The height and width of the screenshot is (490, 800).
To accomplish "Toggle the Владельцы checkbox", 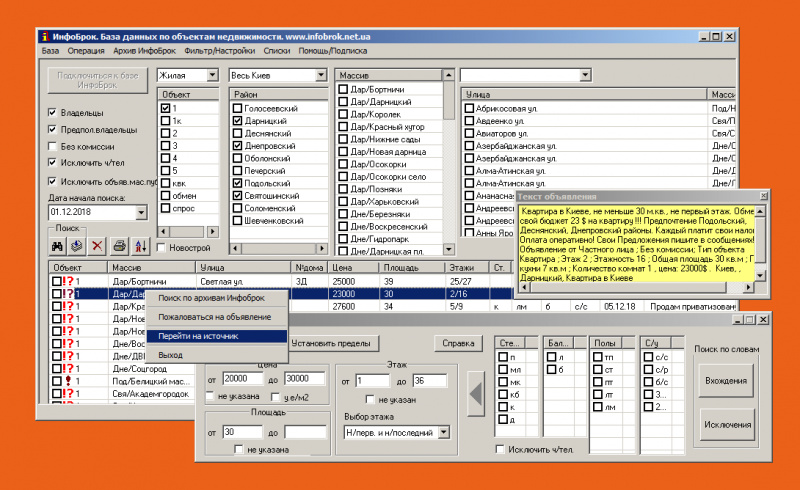I will point(53,113).
